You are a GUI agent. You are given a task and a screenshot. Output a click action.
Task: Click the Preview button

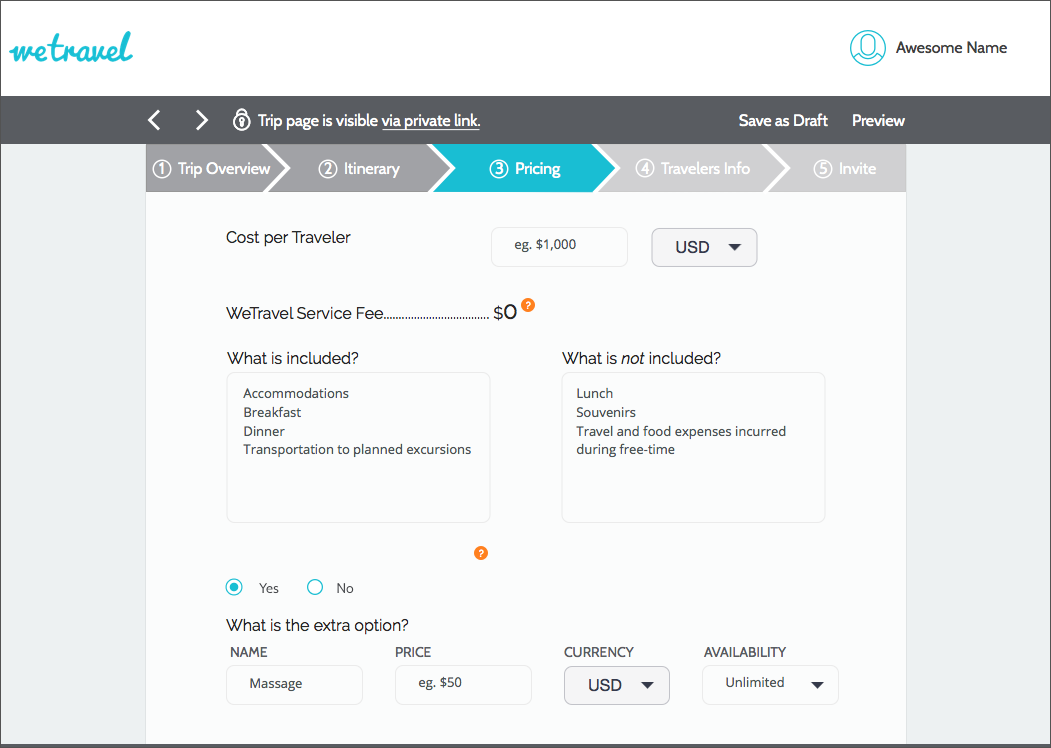click(878, 121)
